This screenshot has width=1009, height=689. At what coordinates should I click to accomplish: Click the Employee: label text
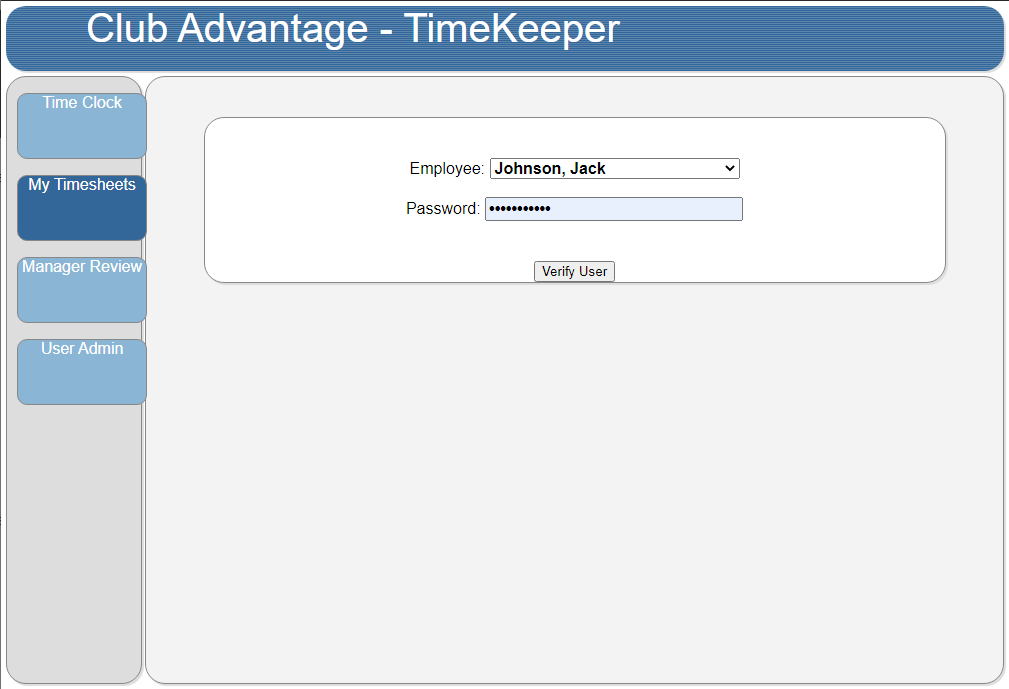tap(447, 169)
